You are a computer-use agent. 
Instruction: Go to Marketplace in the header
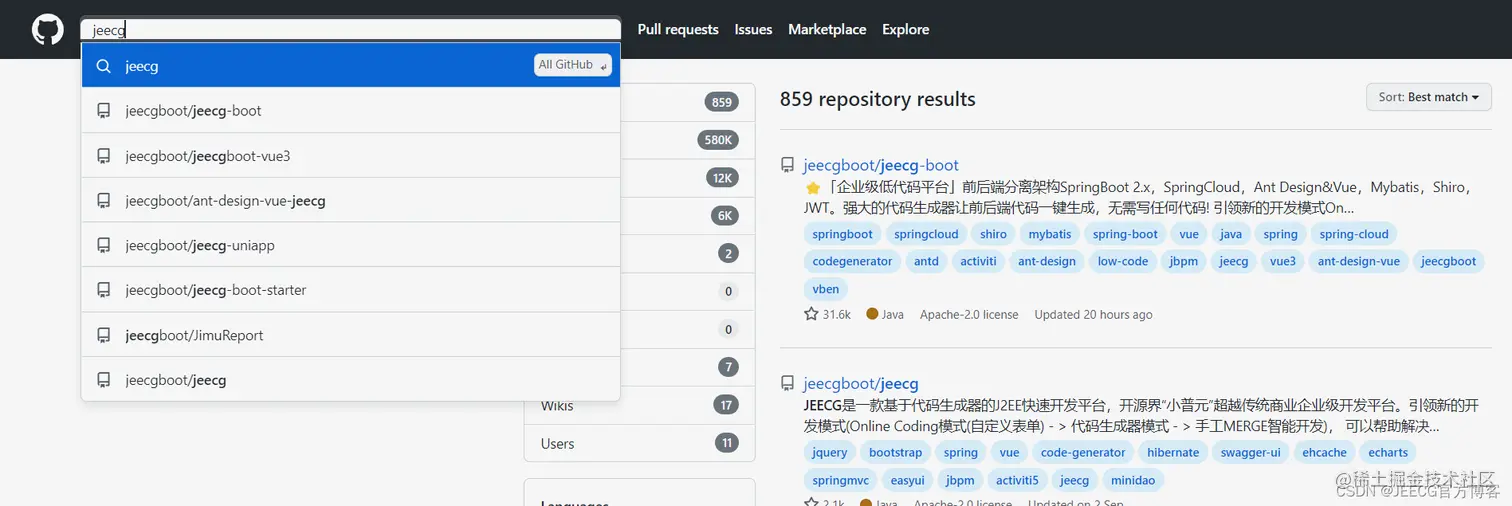(826, 29)
